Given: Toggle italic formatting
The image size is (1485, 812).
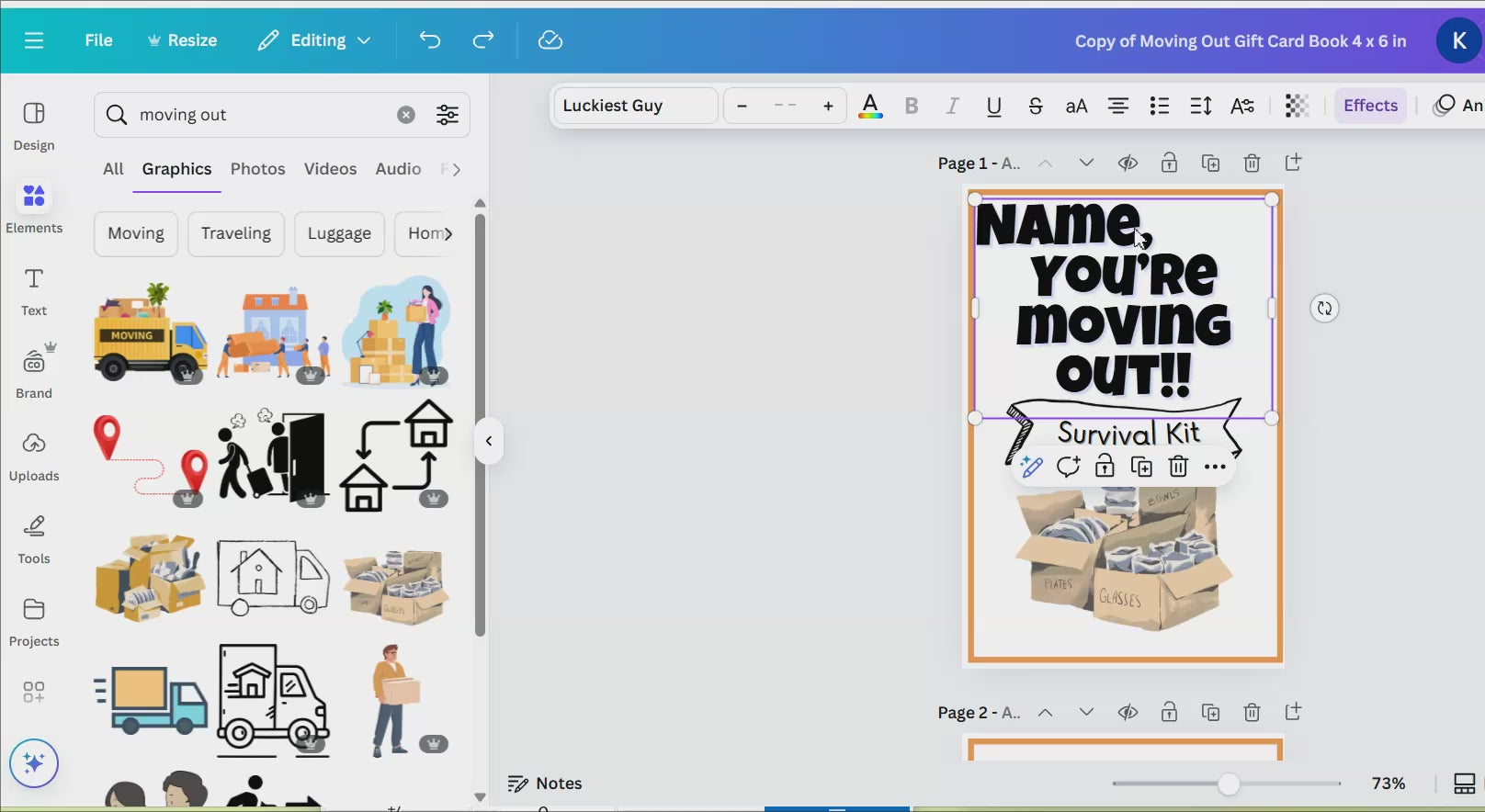Looking at the screenshot, I should [953, 107].
